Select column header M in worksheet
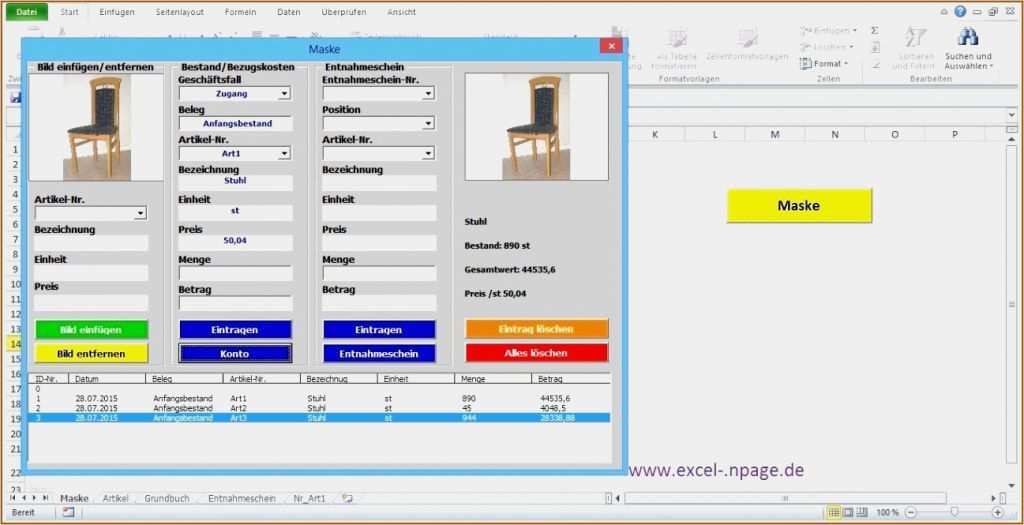This screenshot has height=525, width=1024. (775, 134)
